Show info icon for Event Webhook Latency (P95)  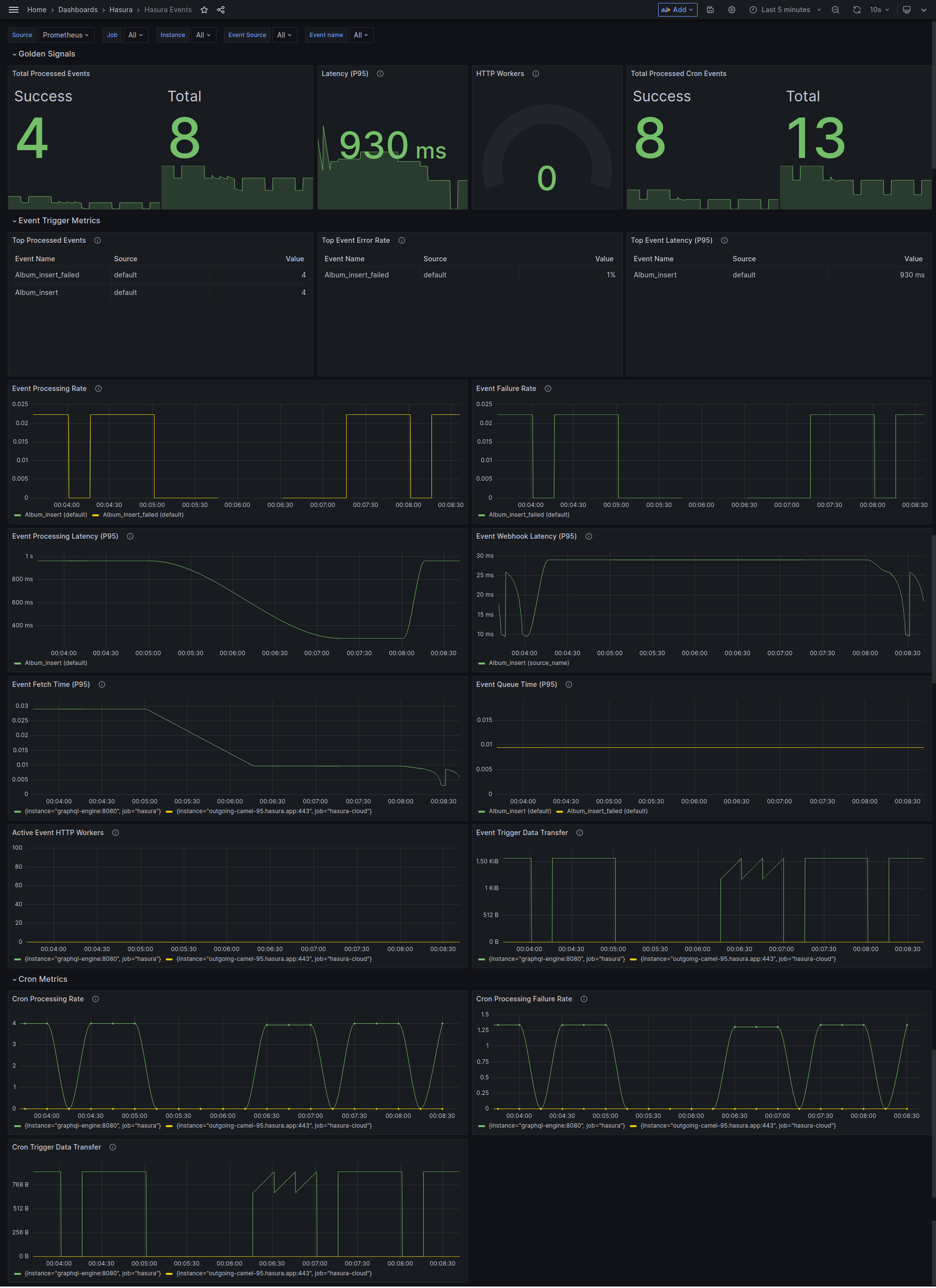tap(589, 537)
